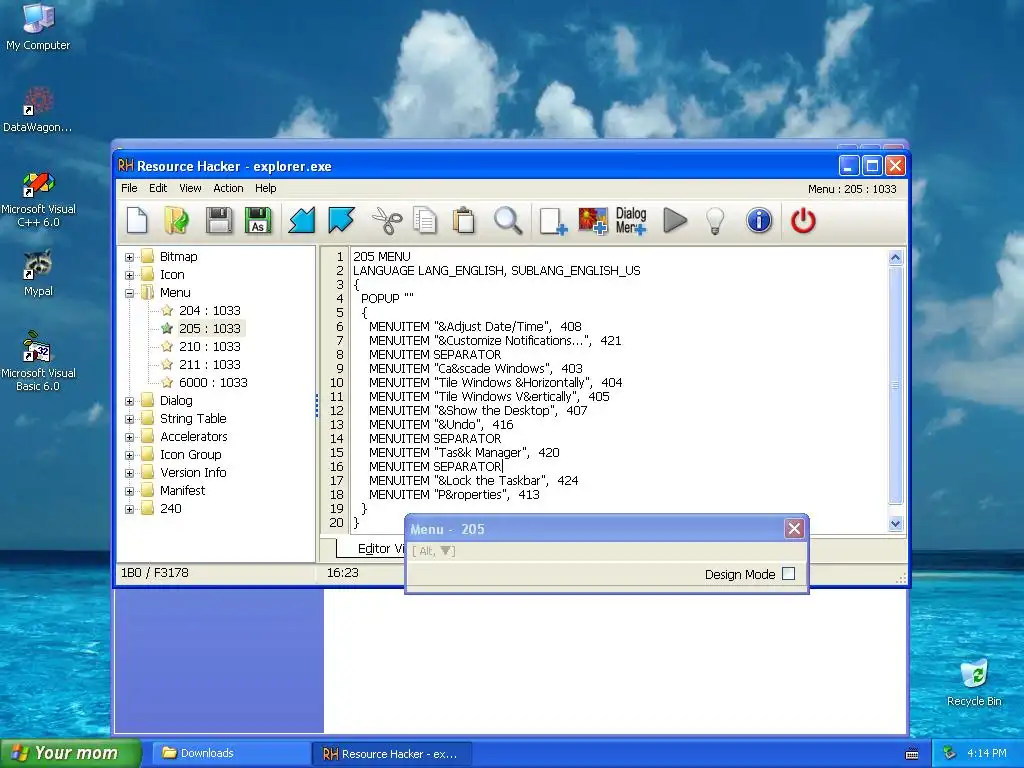This screenshot has height=768, width=1024.
Task: Click the editor scrollbar up arrow
Action: click(895, 257)
